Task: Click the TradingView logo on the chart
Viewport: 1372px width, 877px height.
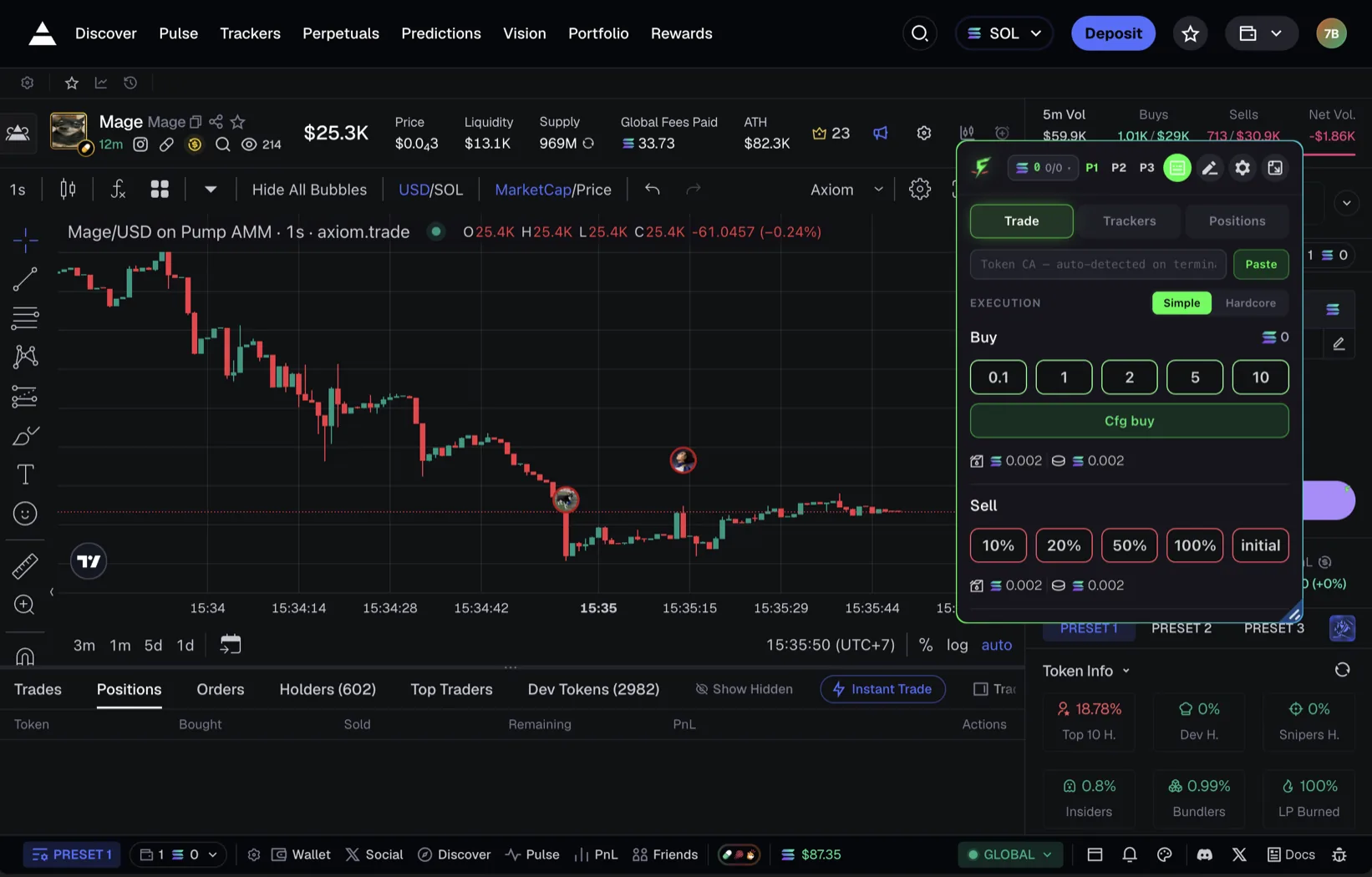Action: pyautogui.click(x=89, y=561)
